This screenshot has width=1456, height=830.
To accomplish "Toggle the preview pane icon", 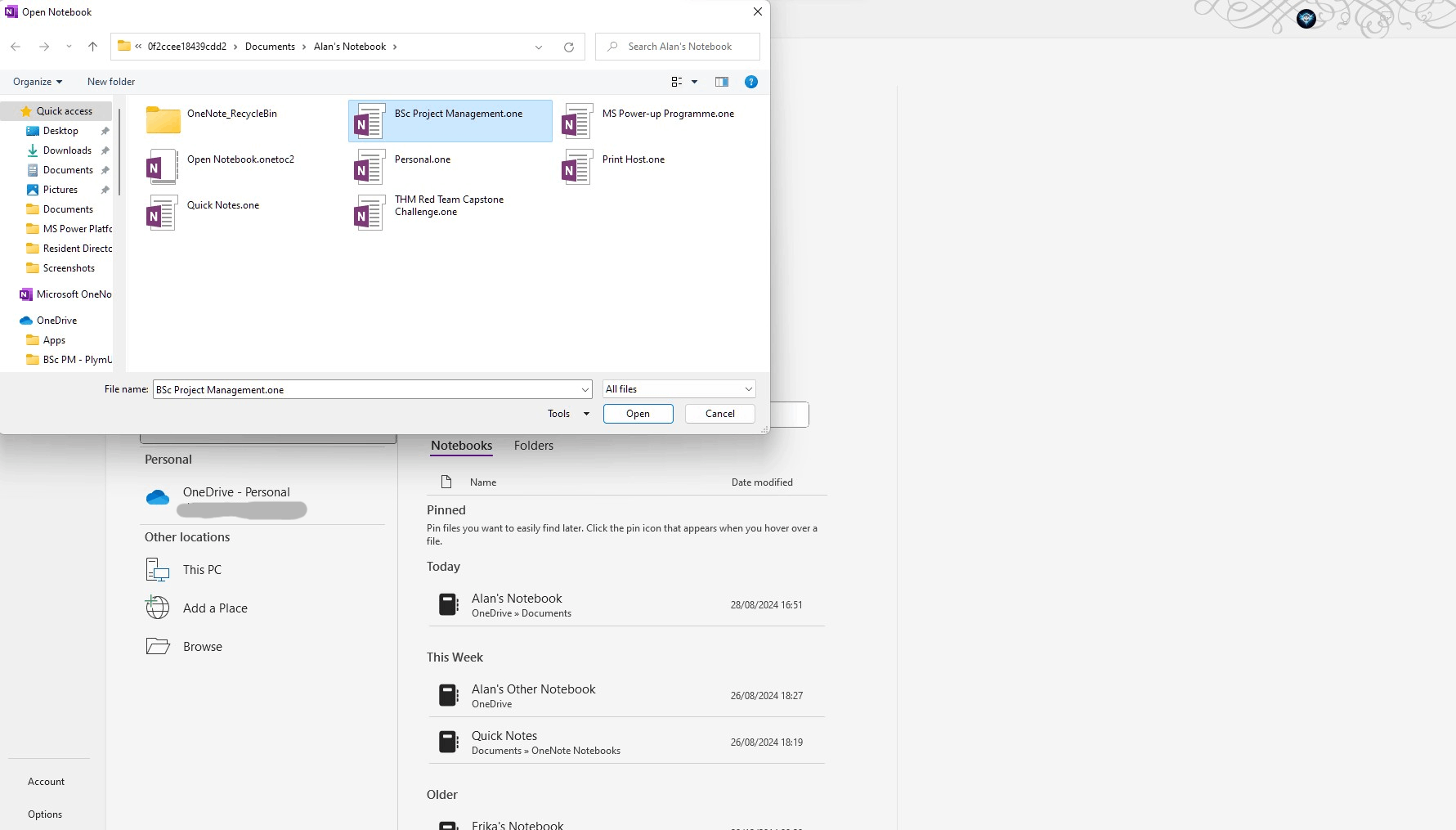I will 722,82.
